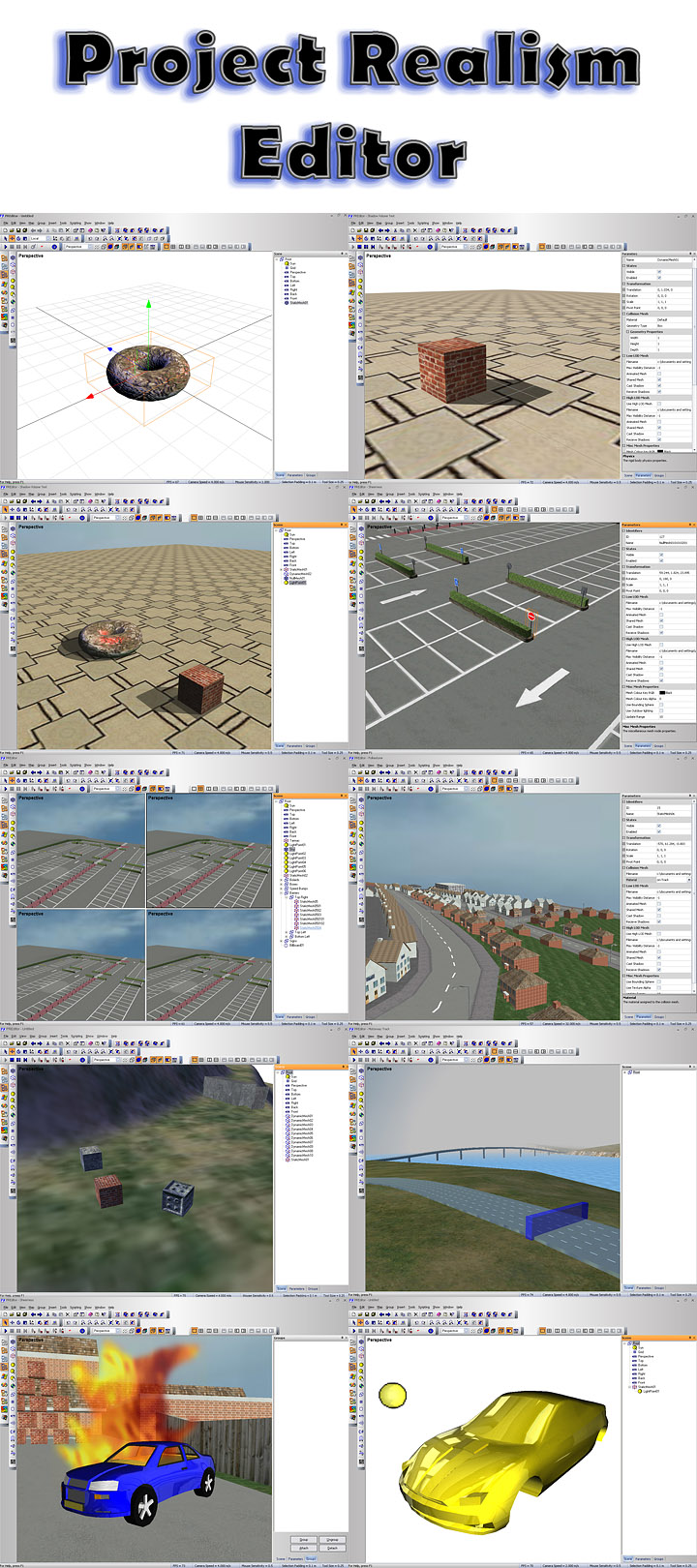The height and width of the screenshot is (1568, 697).
Task: Click delete X icon in torus-only screenshot toolbar
Action: click(68, 230)
